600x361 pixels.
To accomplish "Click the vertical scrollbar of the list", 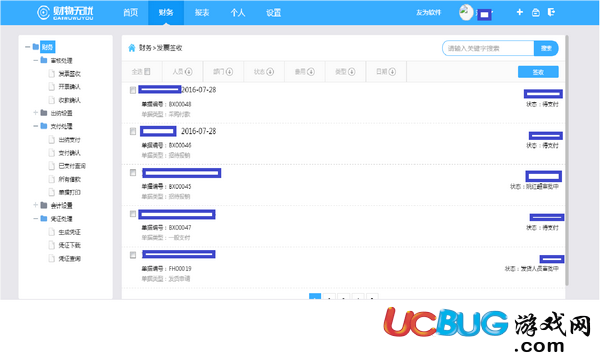I will point(567,160).
